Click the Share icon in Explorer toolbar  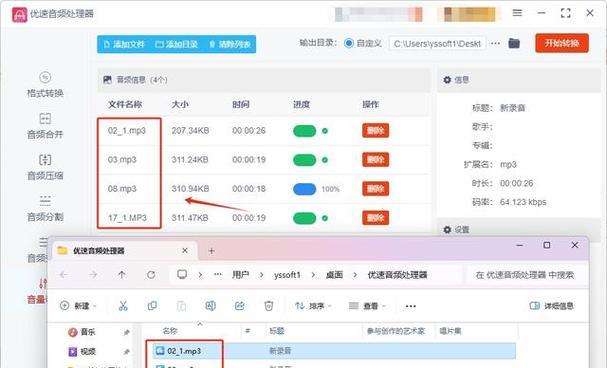tap(240, 306)
